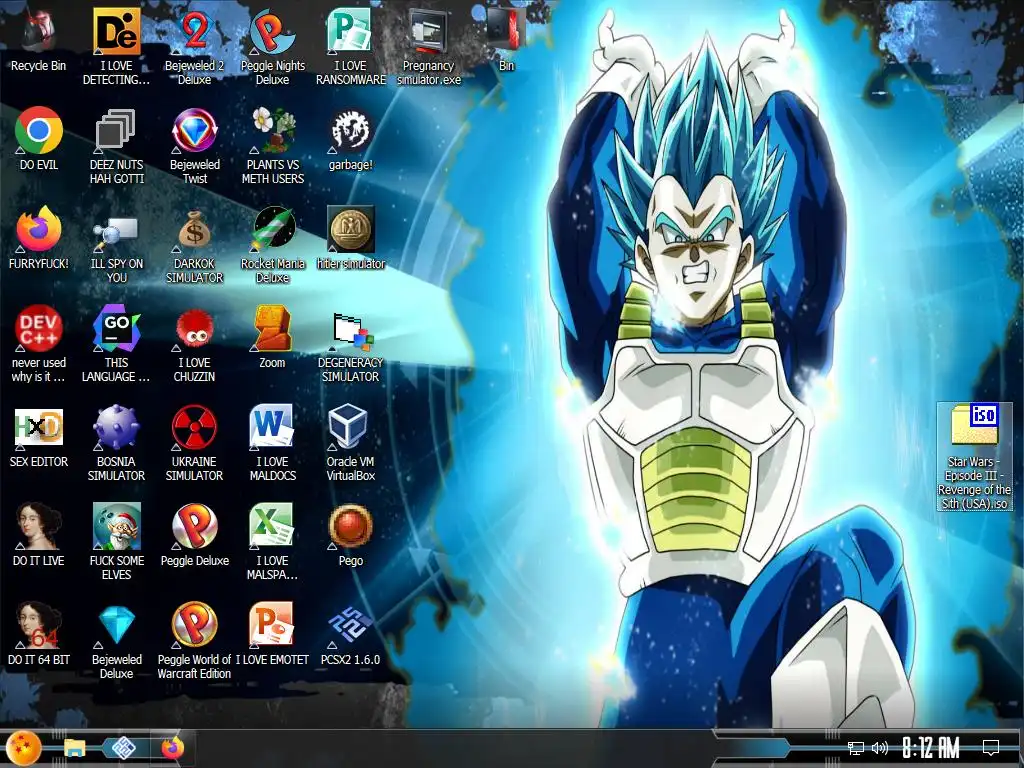1024x768 pixels.
Task: Switch to Firefox in the taskbar
Action: pyautogui.click(x=172, y=748)
